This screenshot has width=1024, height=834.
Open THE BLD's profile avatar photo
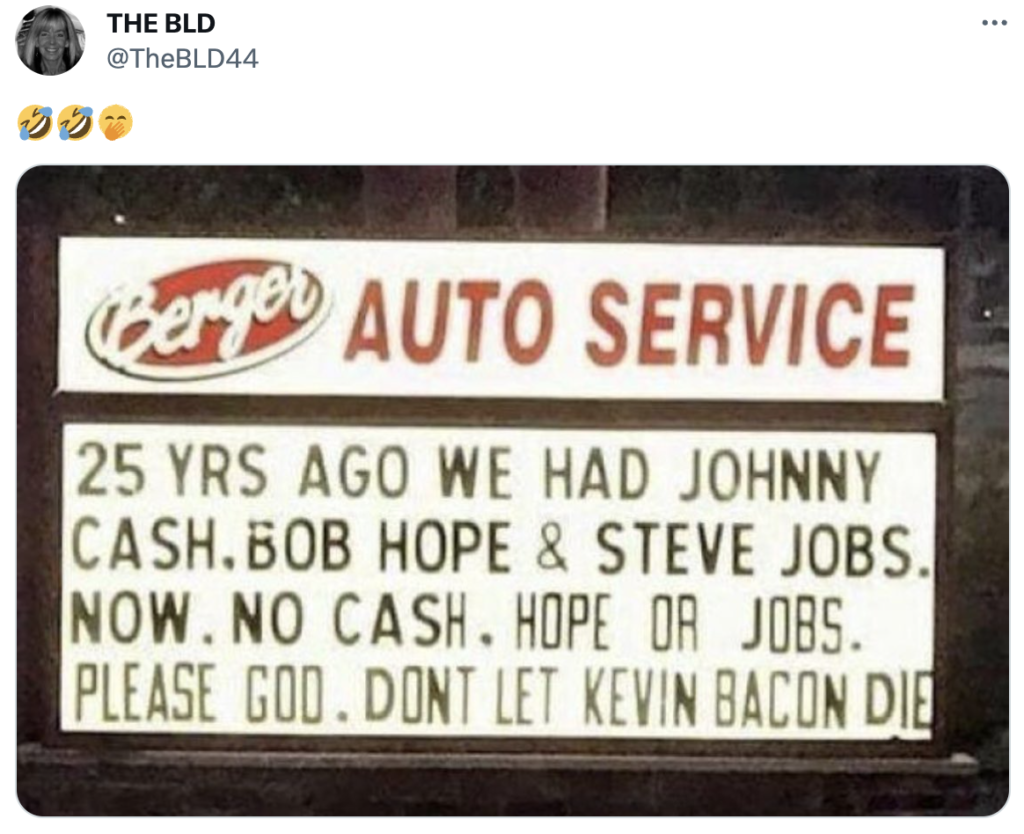[50, 40]
